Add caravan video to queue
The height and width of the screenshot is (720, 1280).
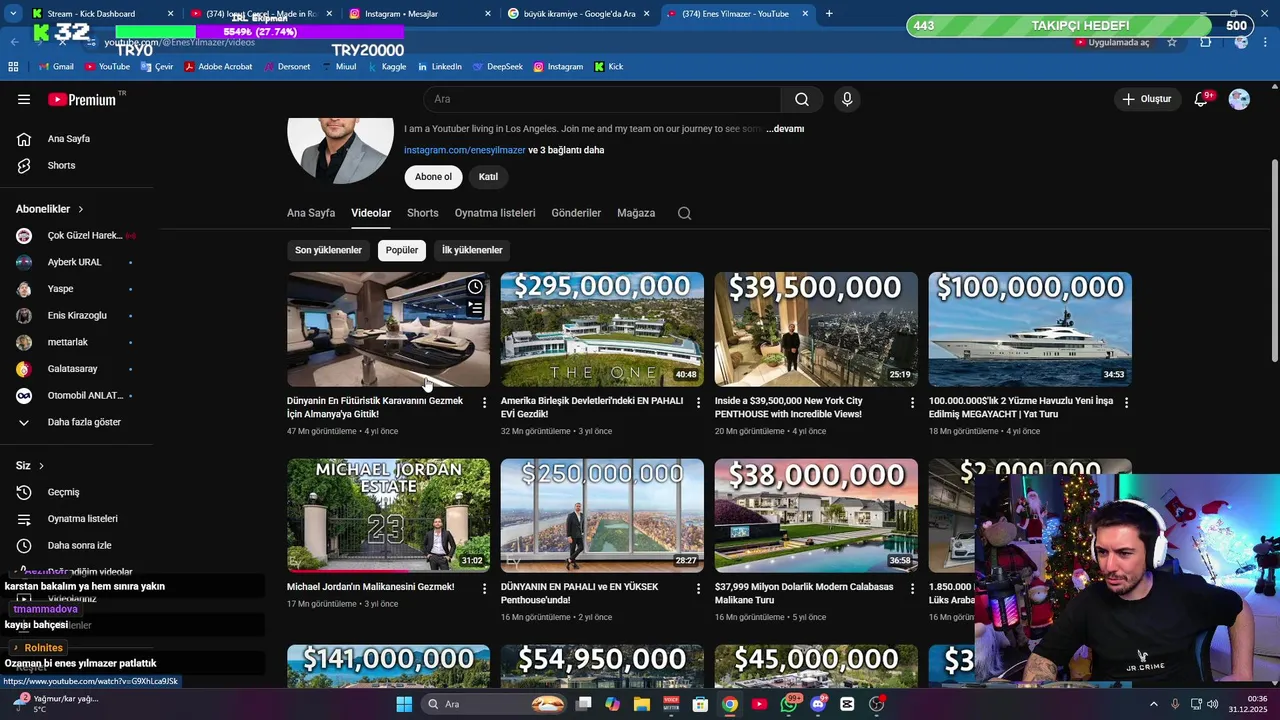click(x=475, y=309)
